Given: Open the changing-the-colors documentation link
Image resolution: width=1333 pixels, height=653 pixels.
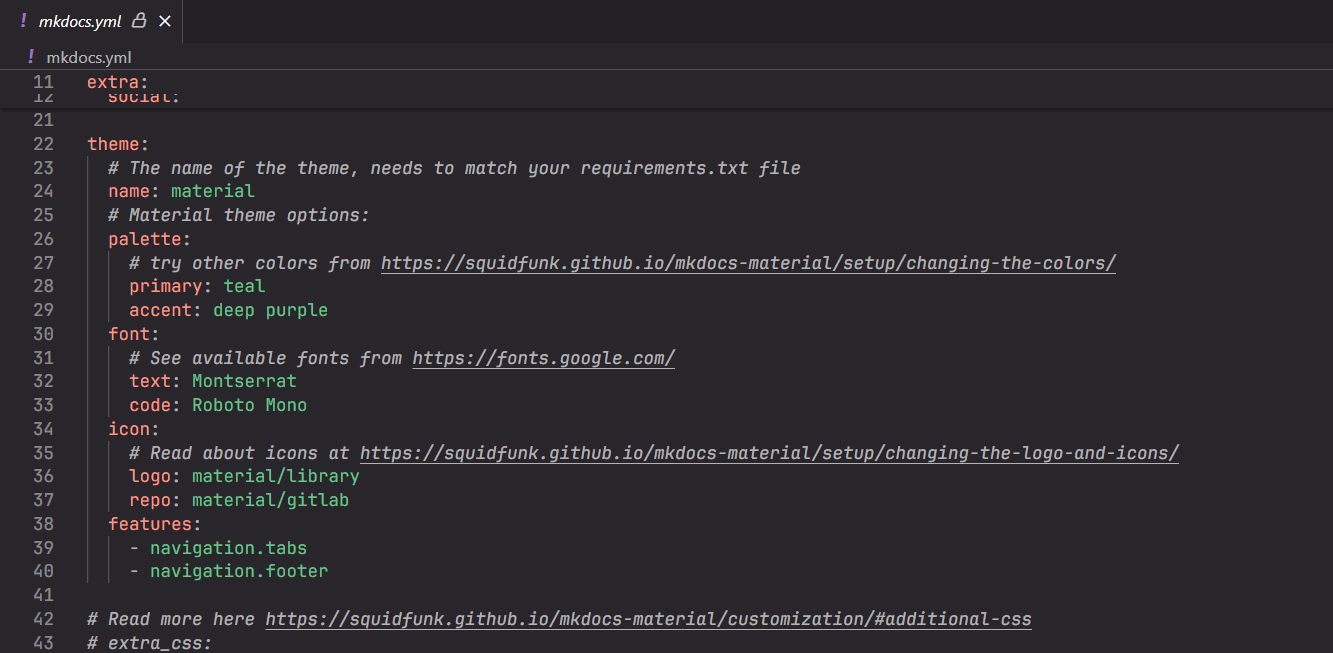Looking at the screenshot, I should pos(748,263).
